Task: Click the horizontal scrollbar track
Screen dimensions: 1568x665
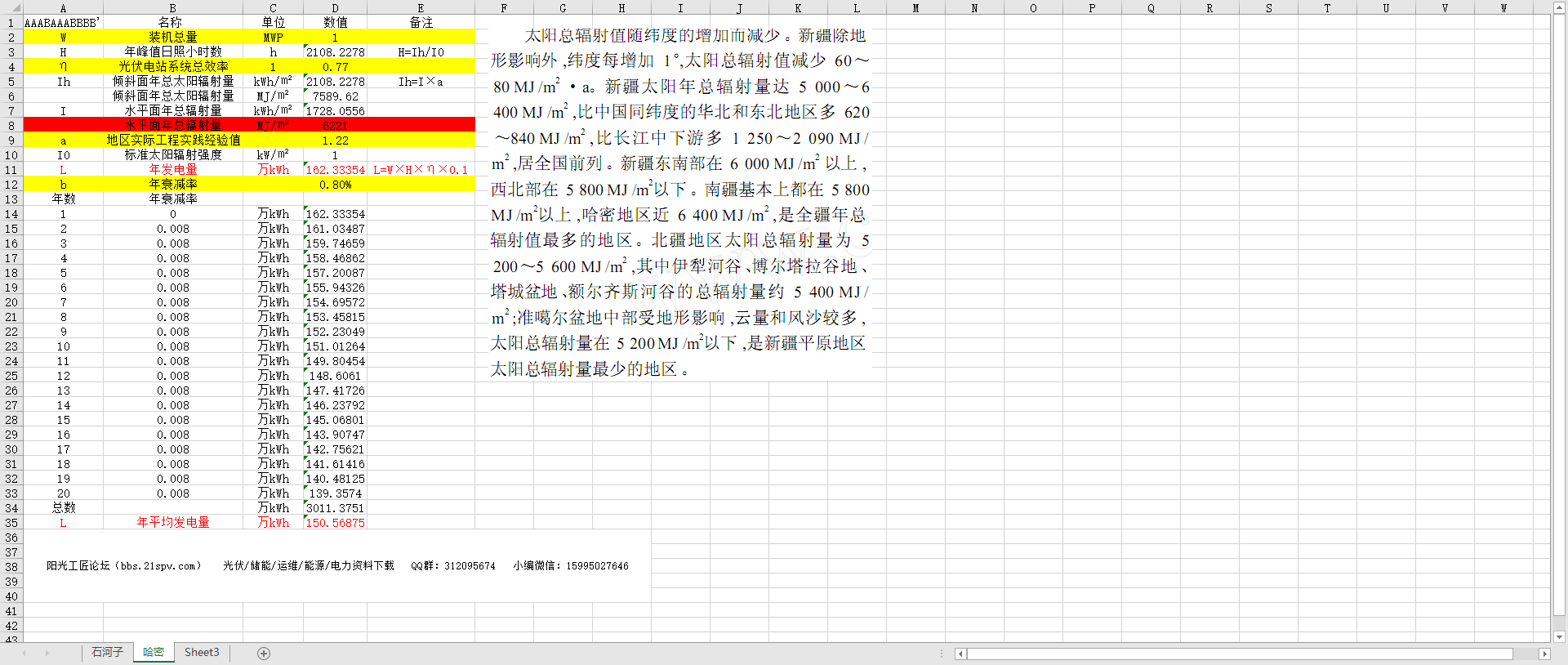Action: pyautogui.click(x=1240, y=654)
